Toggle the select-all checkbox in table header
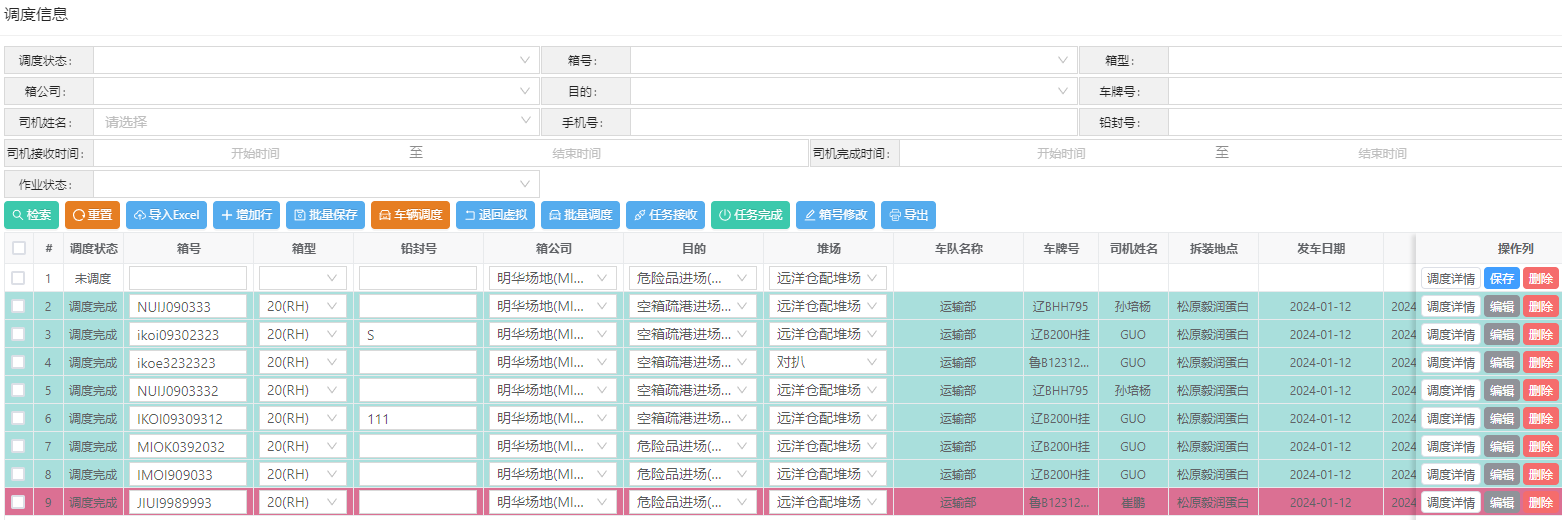 pos(19,248)
